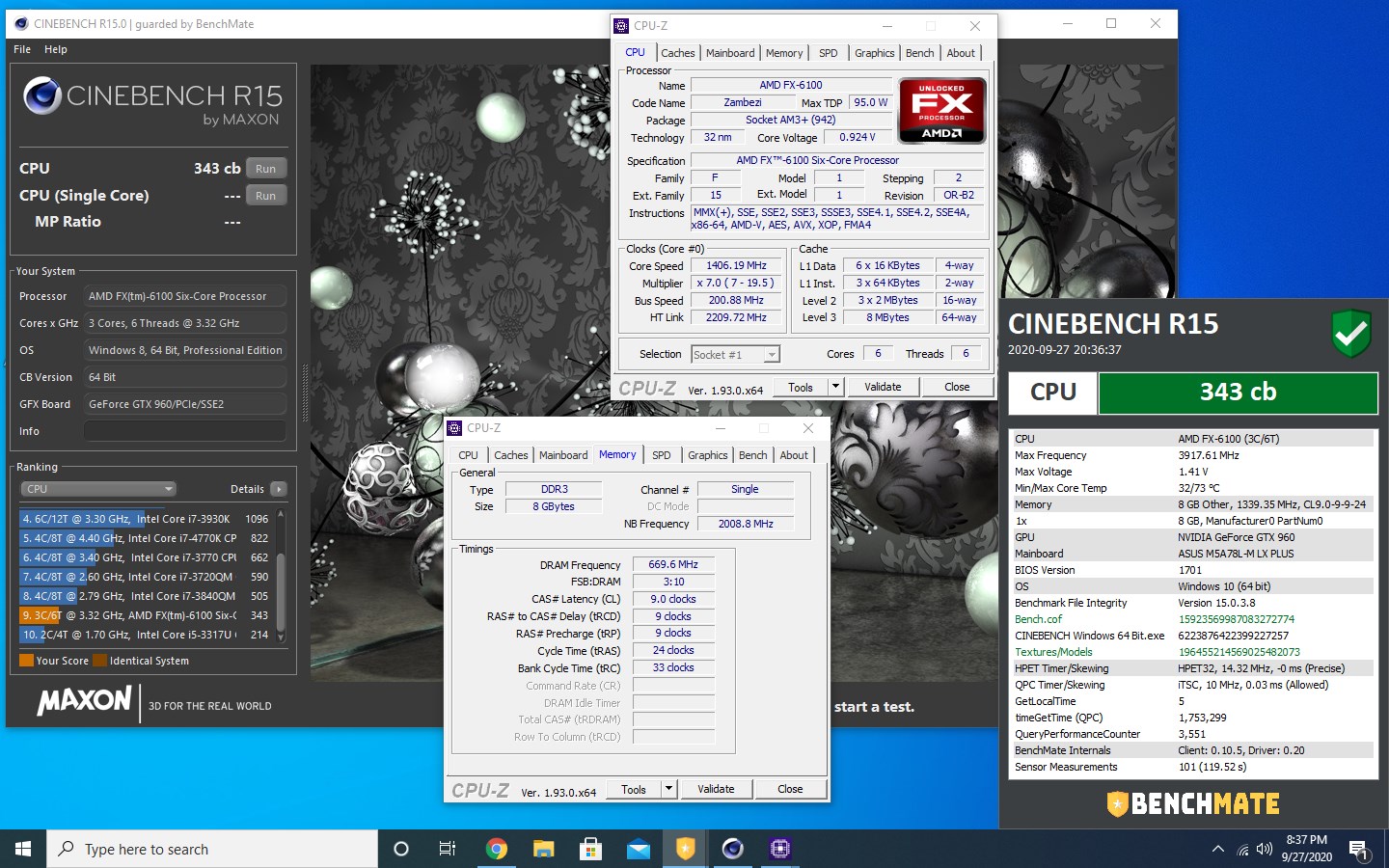Open Windows Start menu

click(23, 849)
